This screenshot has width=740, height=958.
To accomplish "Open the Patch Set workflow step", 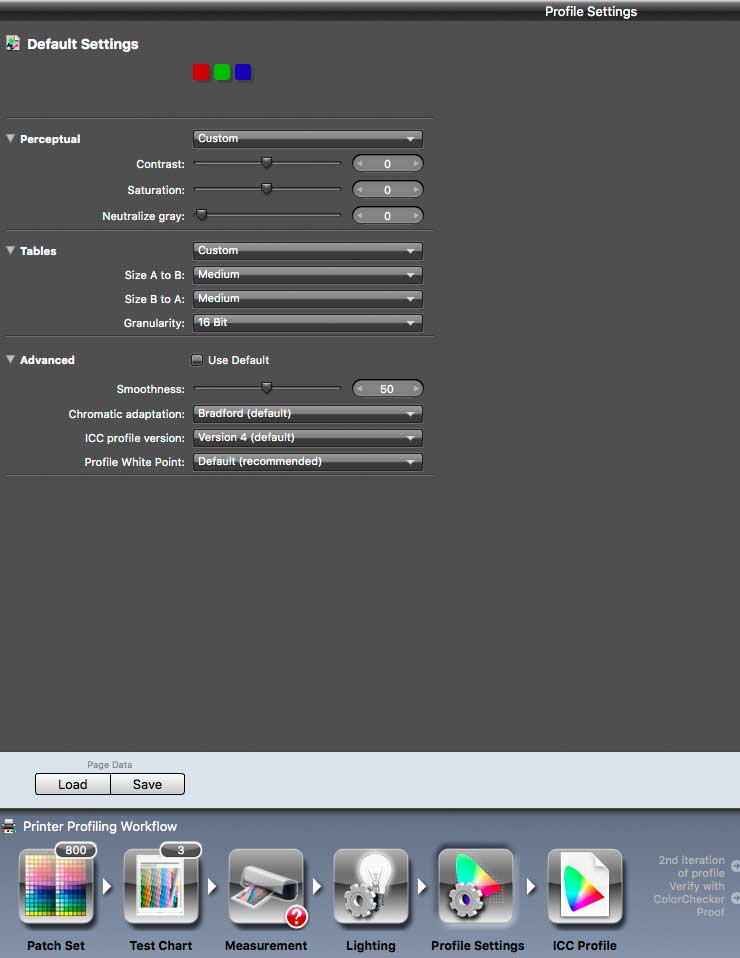I will click(56, 887).
